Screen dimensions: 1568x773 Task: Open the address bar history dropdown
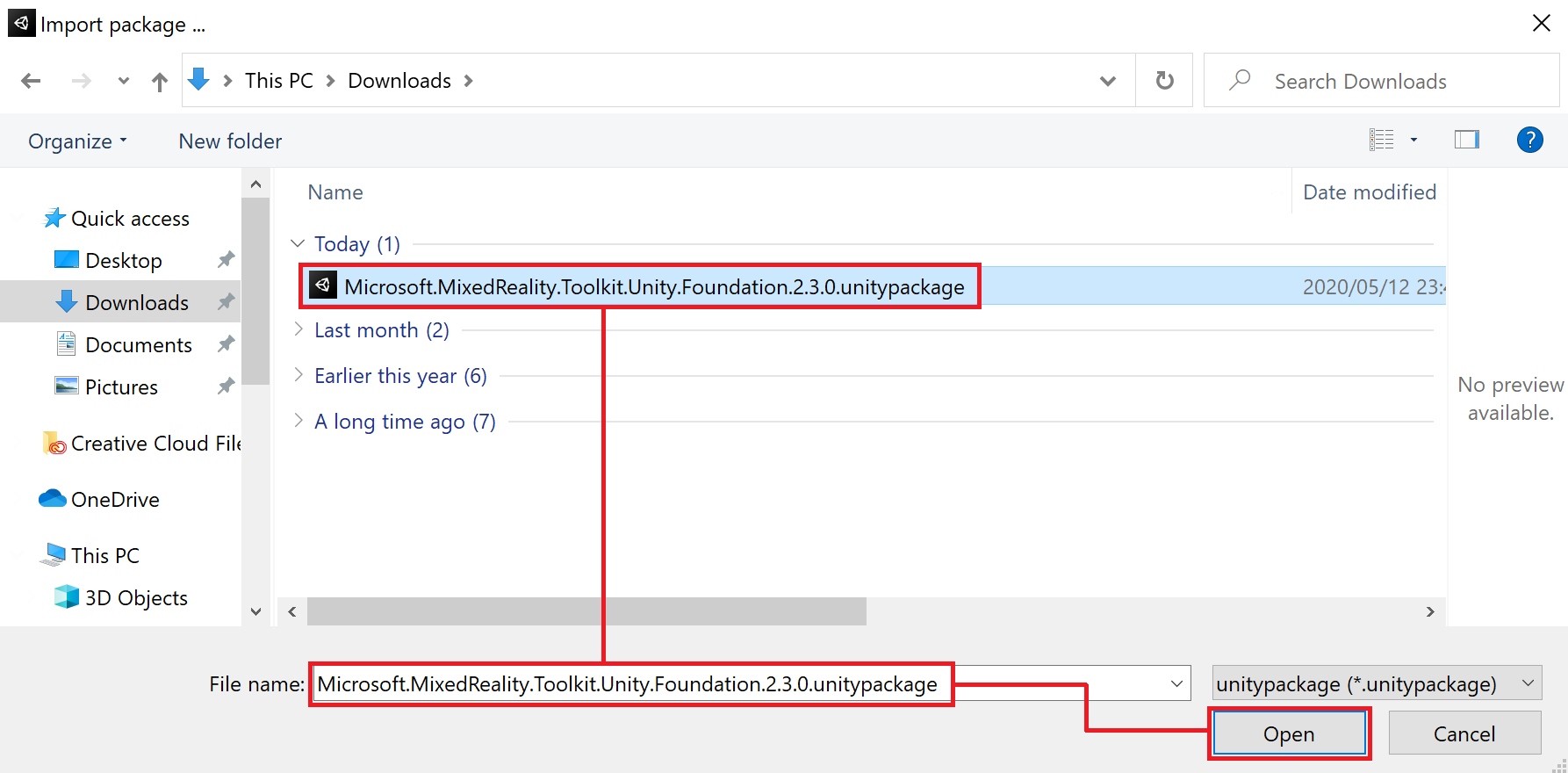1108,81
